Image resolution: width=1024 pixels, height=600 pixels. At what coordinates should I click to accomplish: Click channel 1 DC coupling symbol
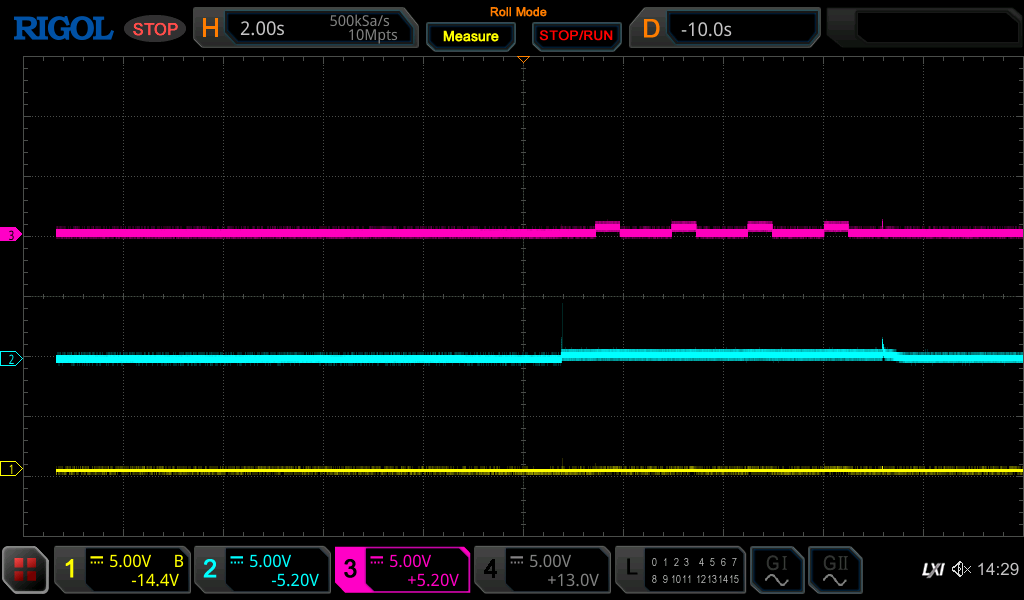coord(97,560)
